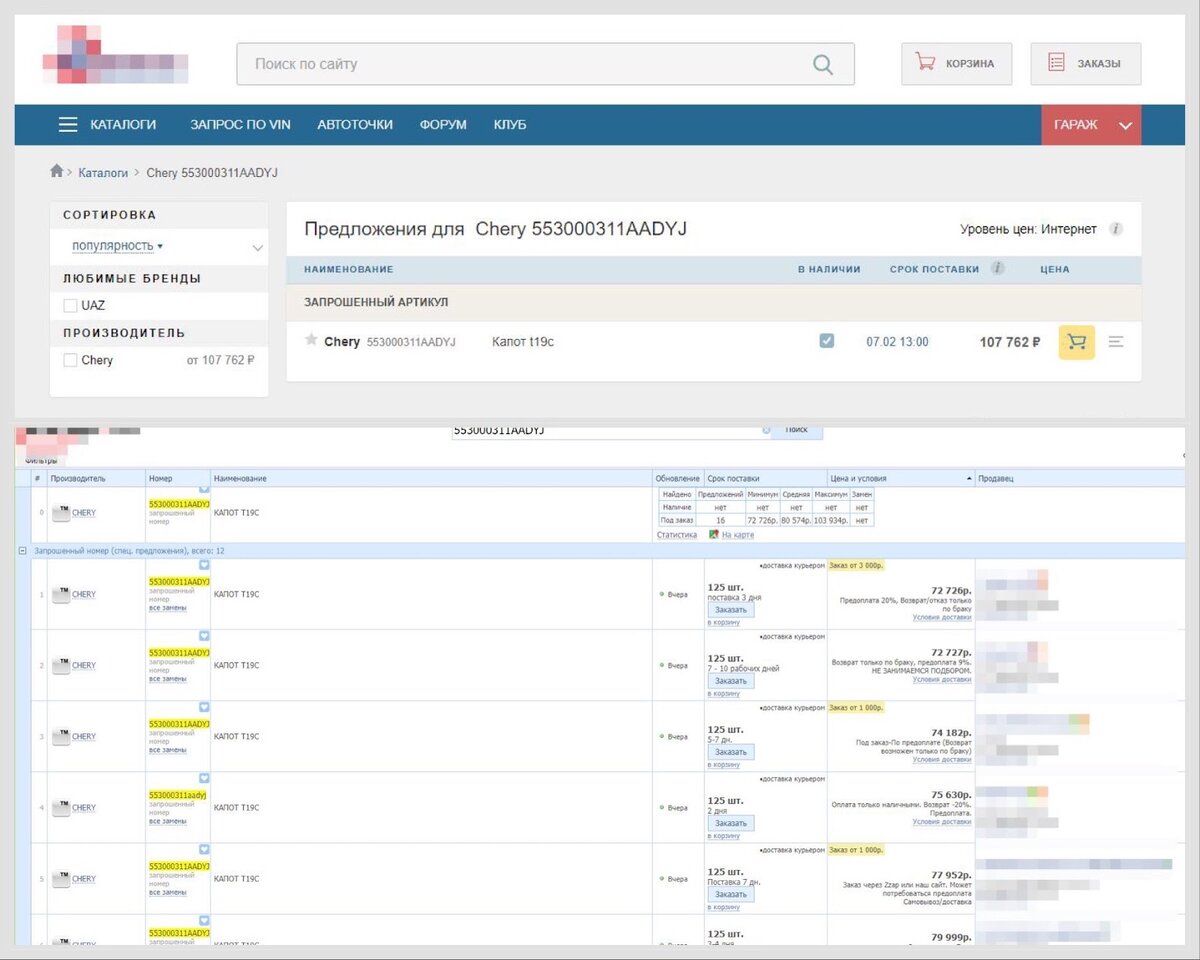
Task: Click Заказать for the 74 182р. offer
Action: [x=731, y=752]
